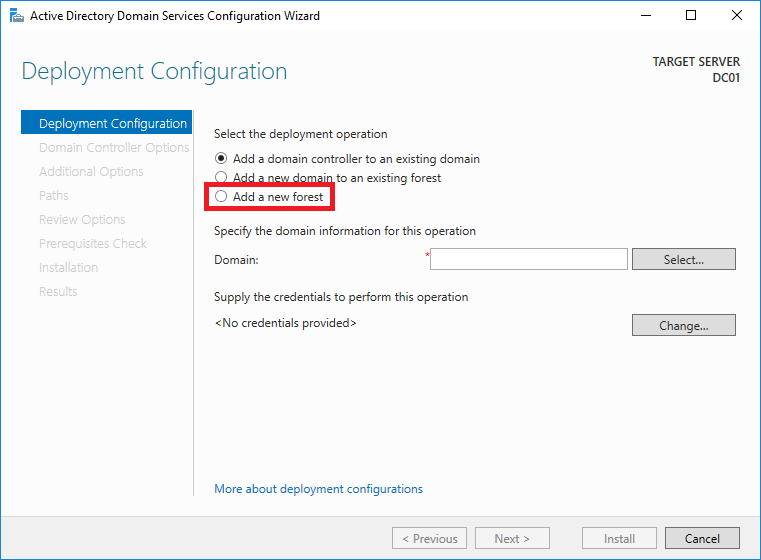Viewport: 761px width, 560px height.
Task: Click the Next > button
Action: pyautogui.click(x=512, y=538)
